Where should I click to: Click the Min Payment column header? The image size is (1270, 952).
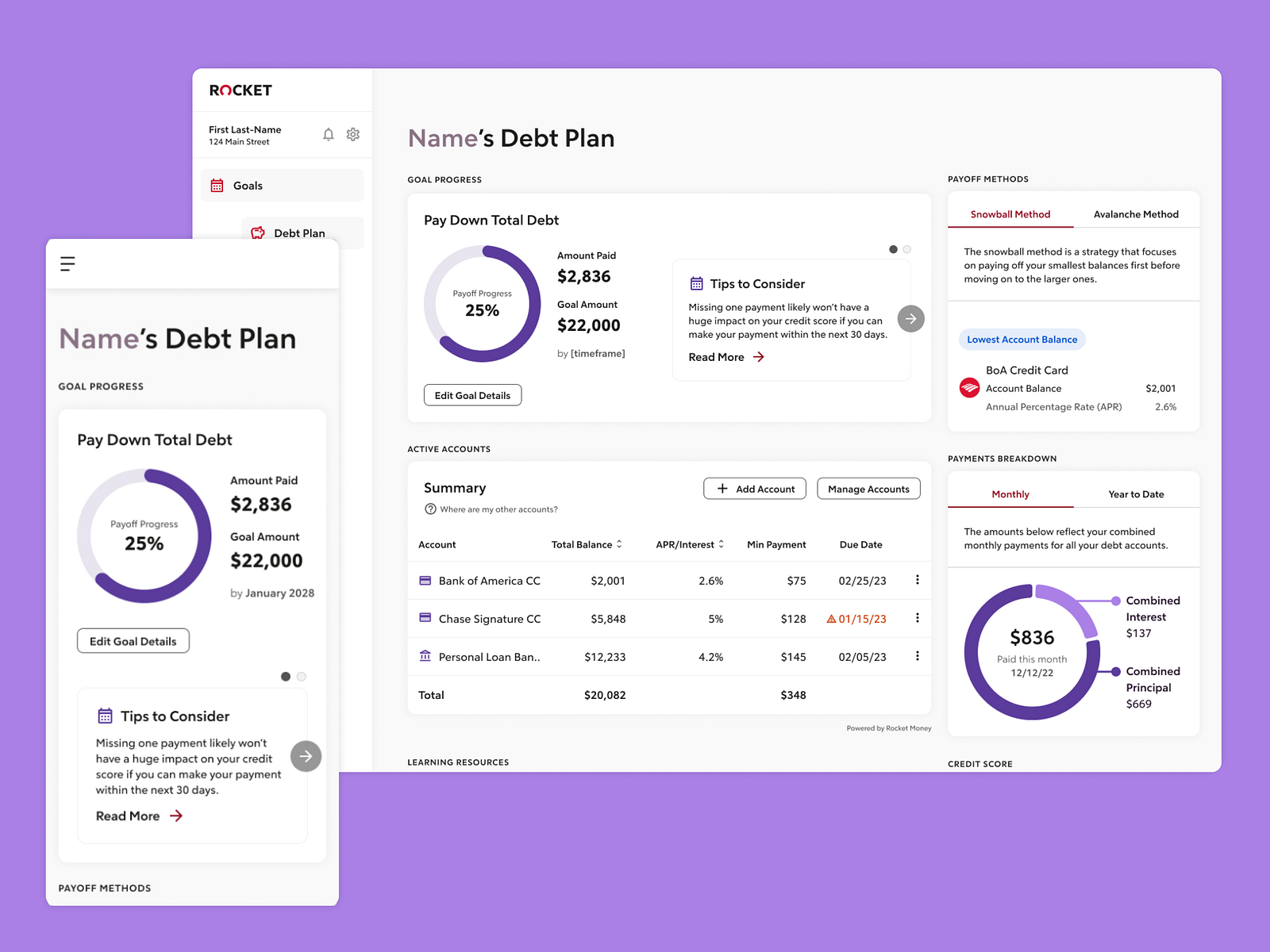776,544
